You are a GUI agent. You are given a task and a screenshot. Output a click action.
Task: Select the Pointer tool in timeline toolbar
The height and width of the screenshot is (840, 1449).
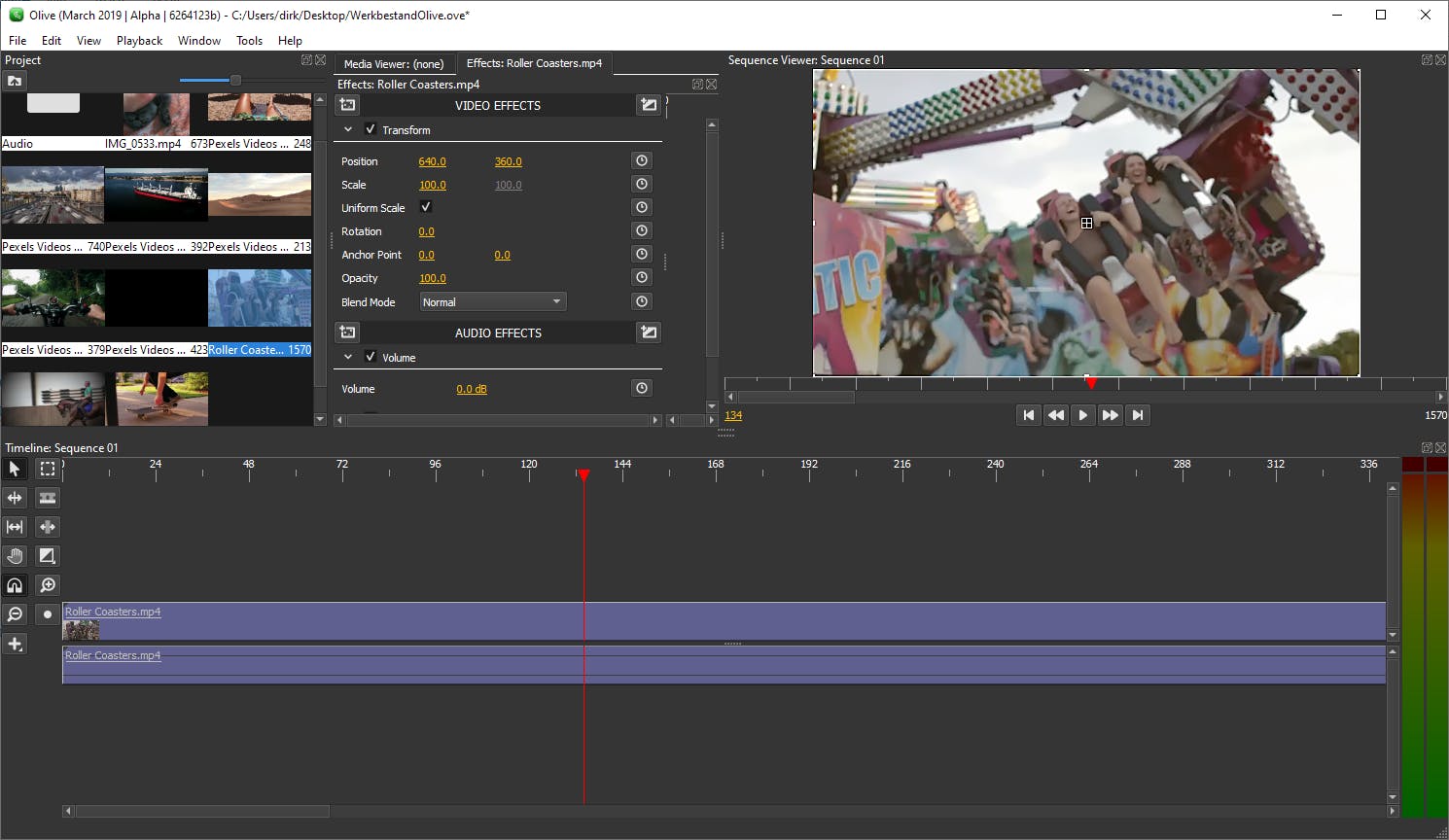(15, 469)
